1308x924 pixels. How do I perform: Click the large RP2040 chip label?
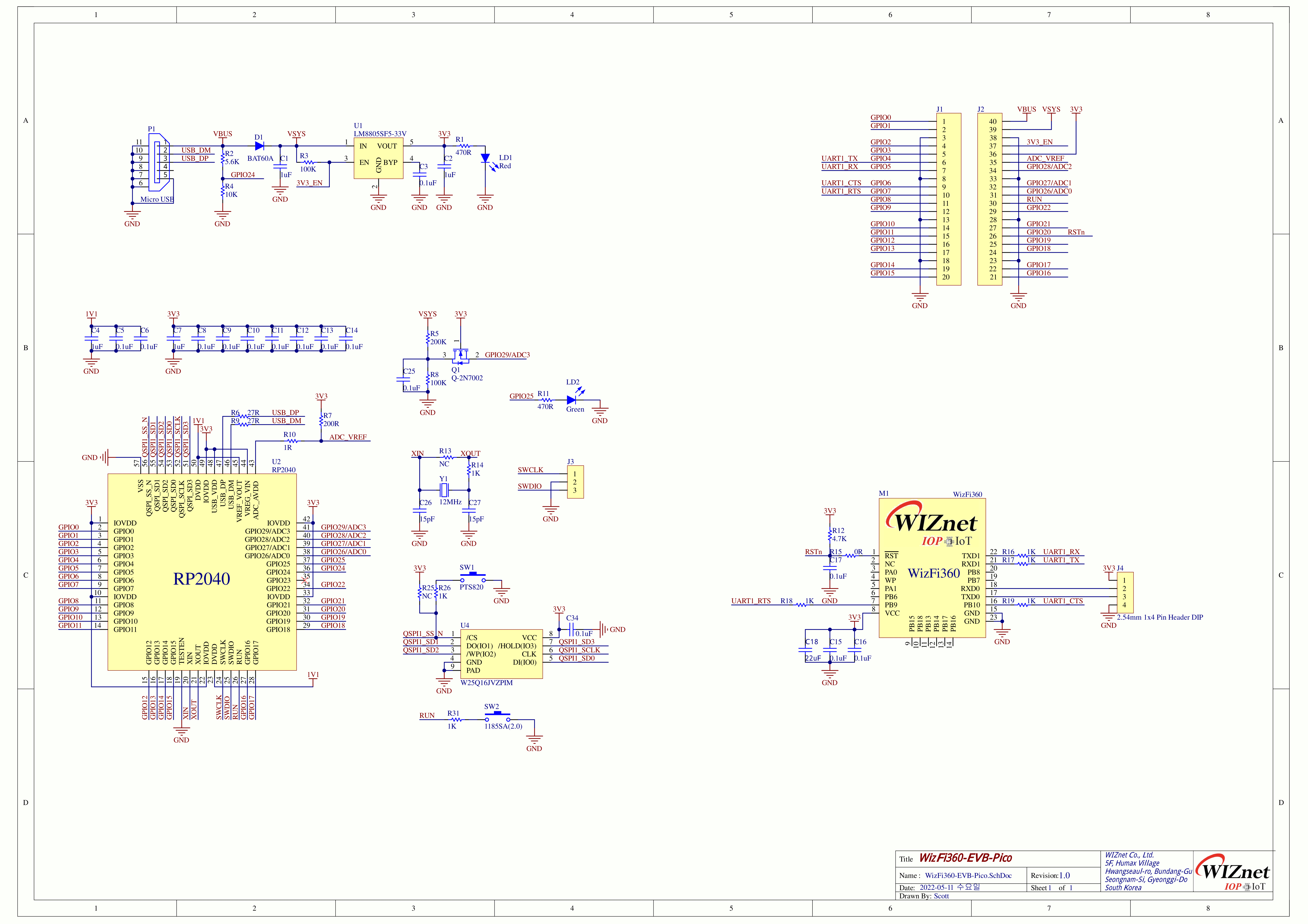202,579
